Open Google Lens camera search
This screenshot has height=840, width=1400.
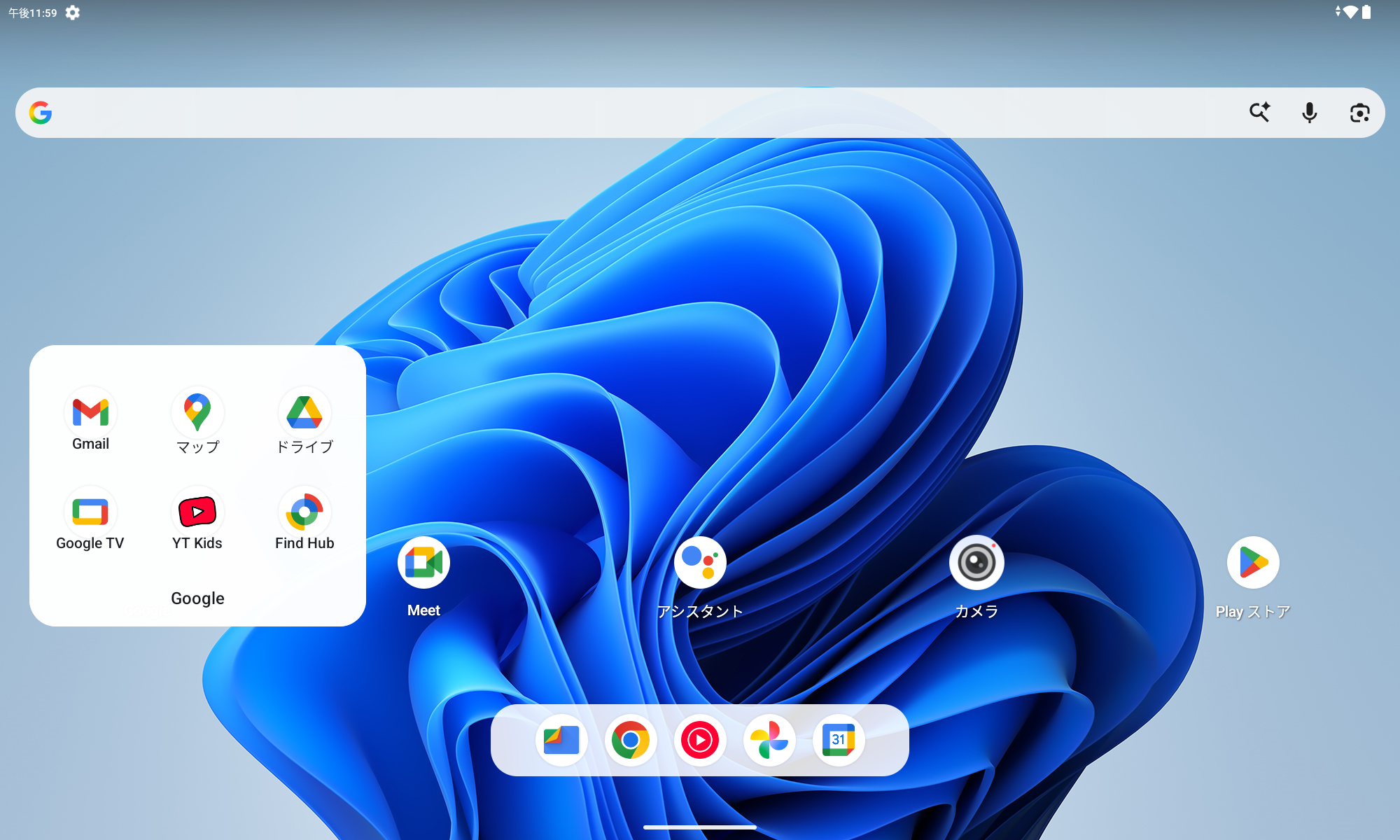[1359, 113]
